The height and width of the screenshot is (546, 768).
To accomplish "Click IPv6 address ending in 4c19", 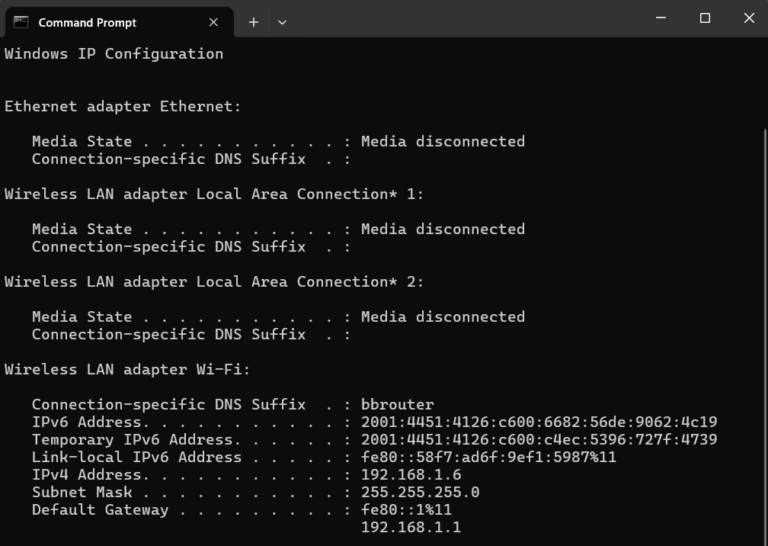I will [x=539, y=422].
